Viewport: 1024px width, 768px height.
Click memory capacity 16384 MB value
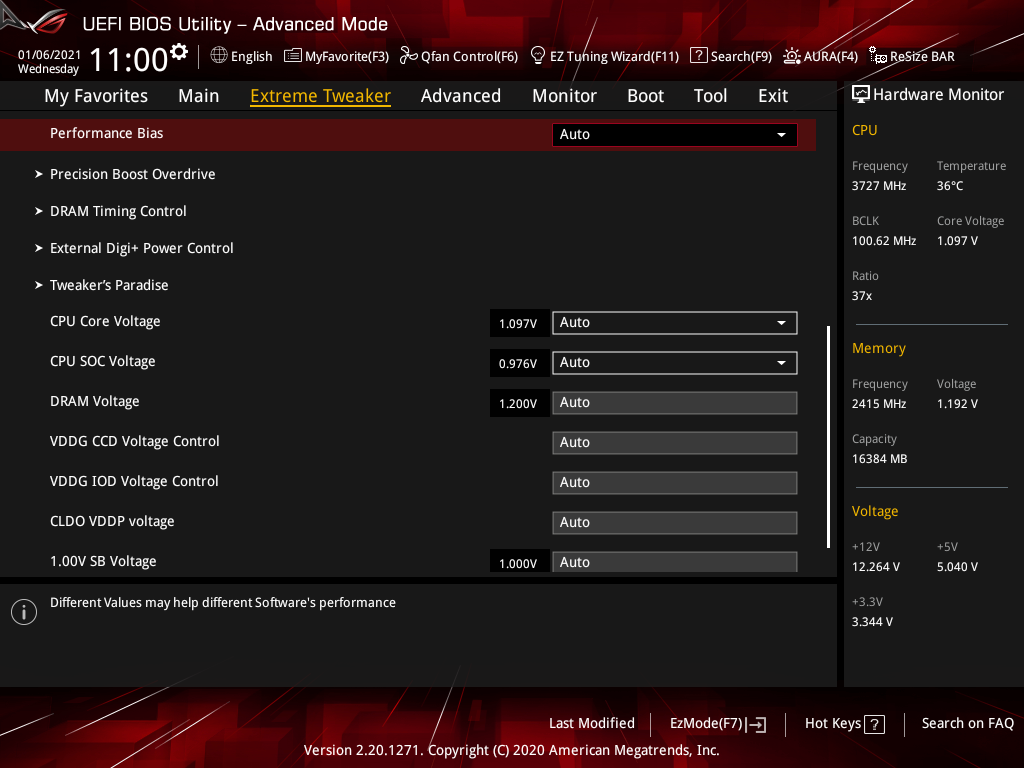(x=879, y=459)
